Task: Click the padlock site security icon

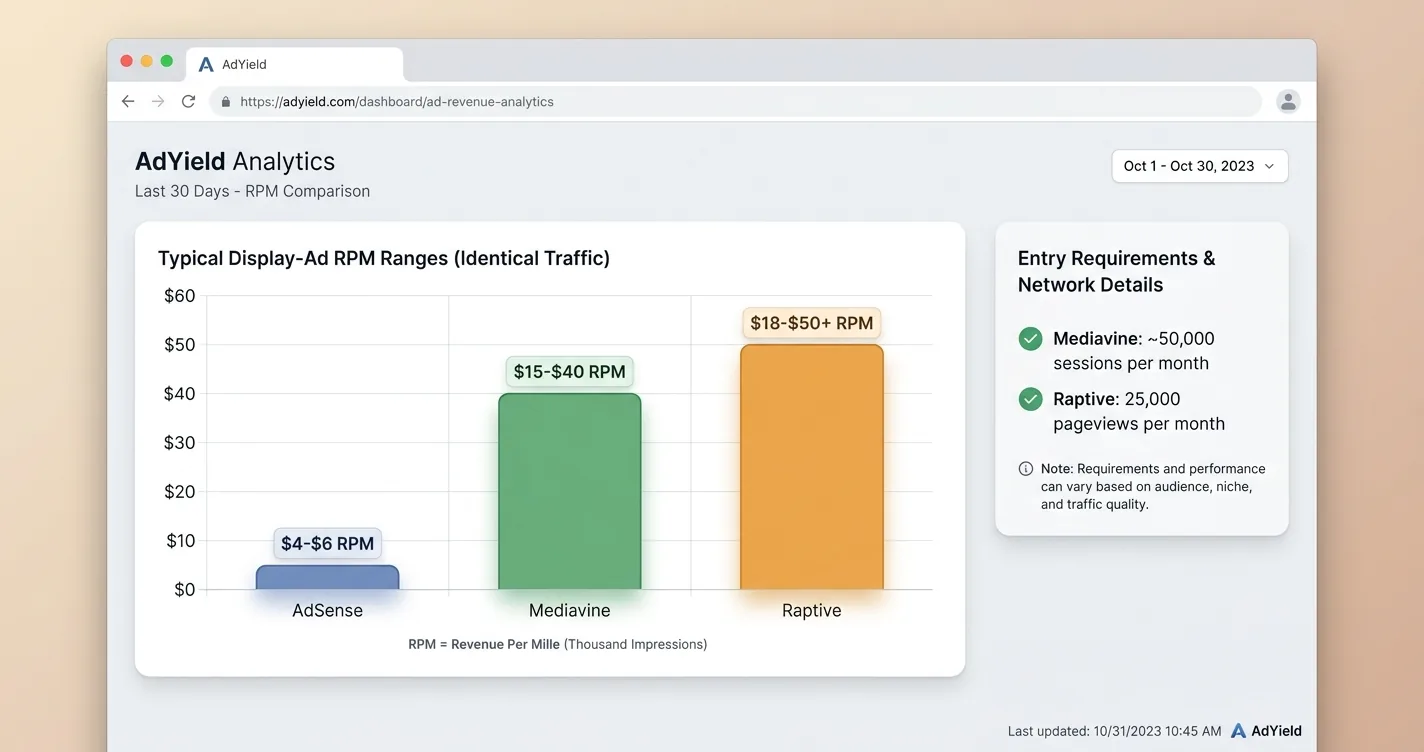Action: (226, 101)
